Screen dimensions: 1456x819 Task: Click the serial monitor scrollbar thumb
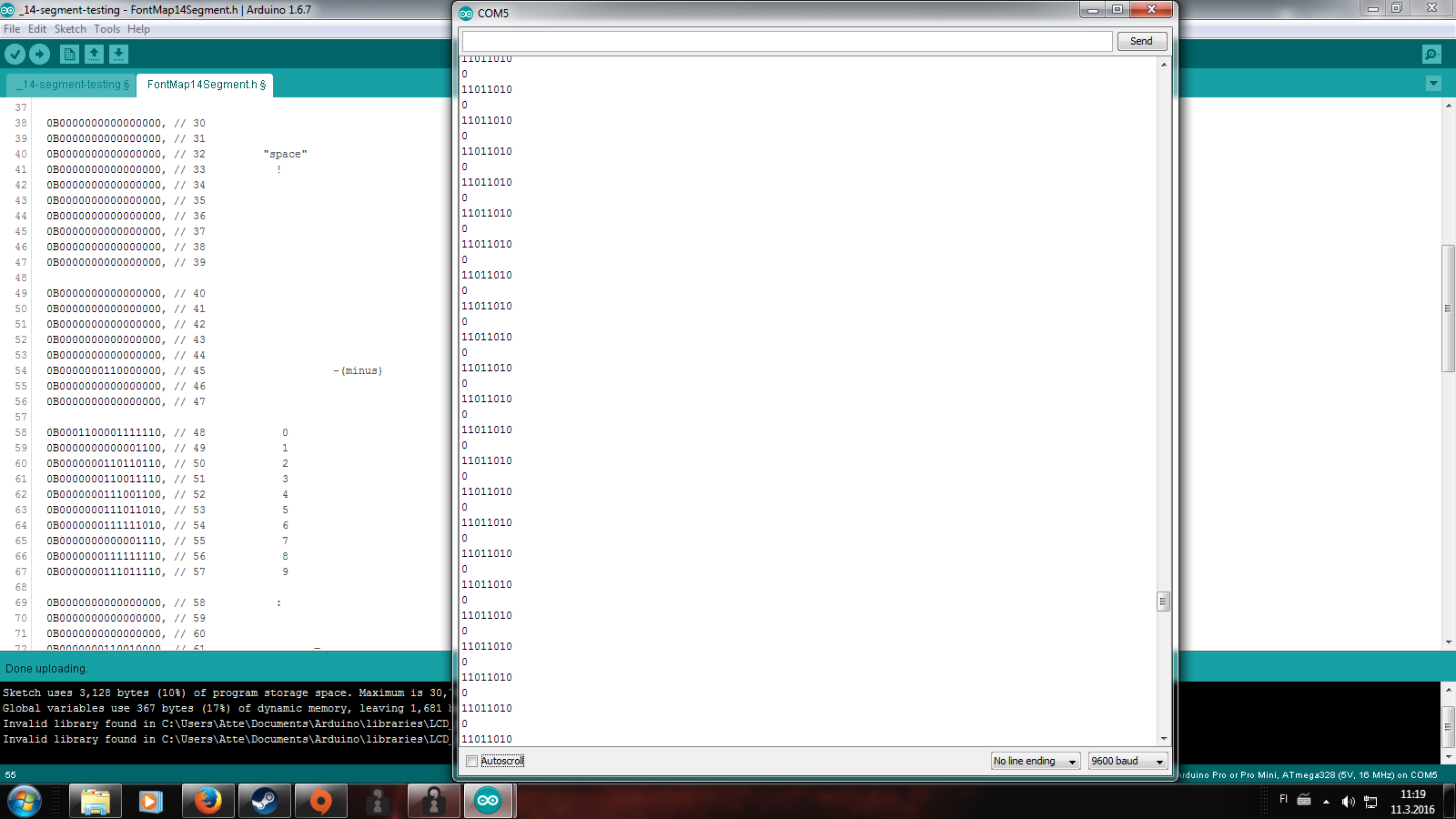pos(1163,602)
